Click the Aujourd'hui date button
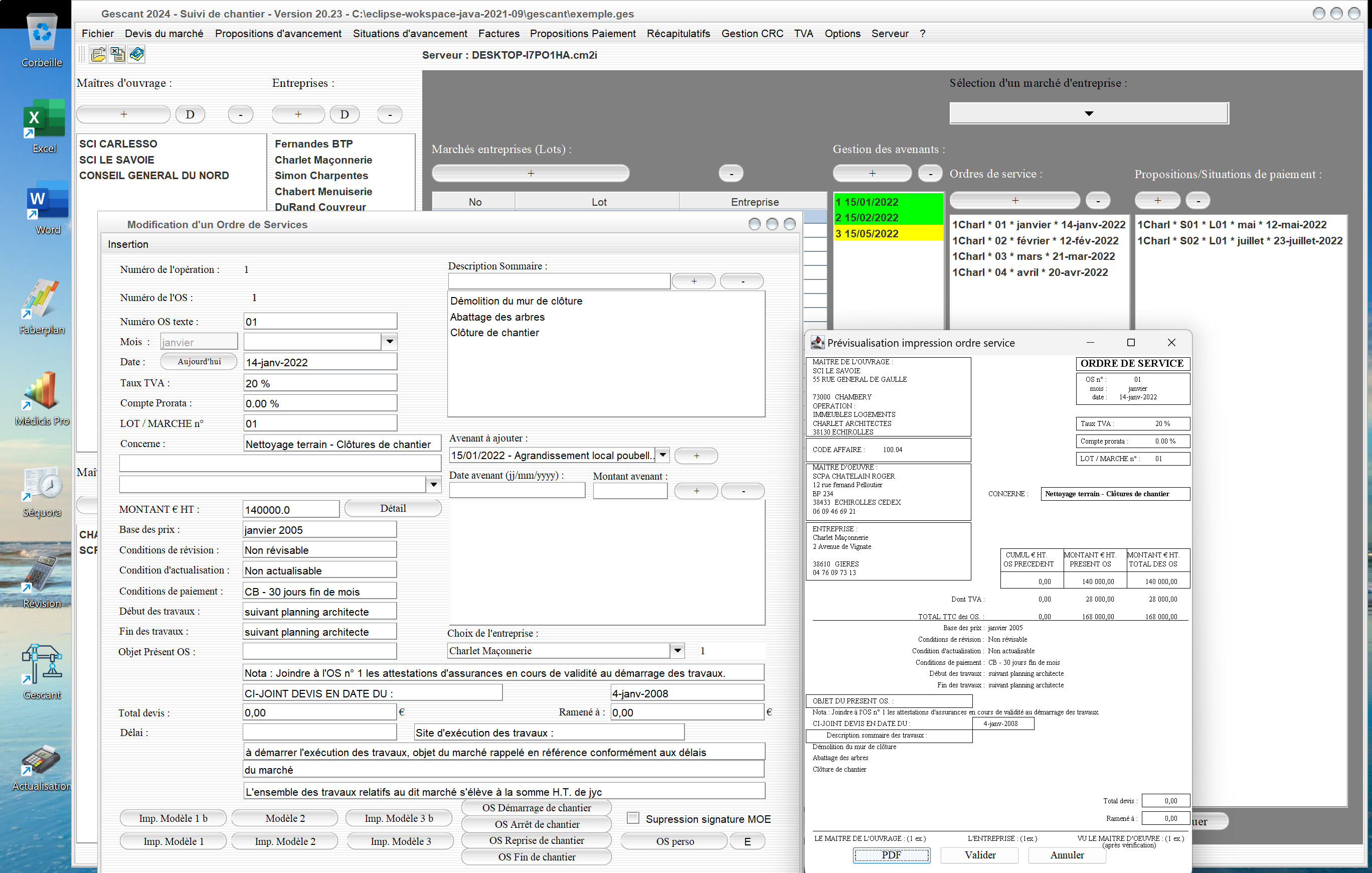1372x873 pixels. click(x=199, y=361)
